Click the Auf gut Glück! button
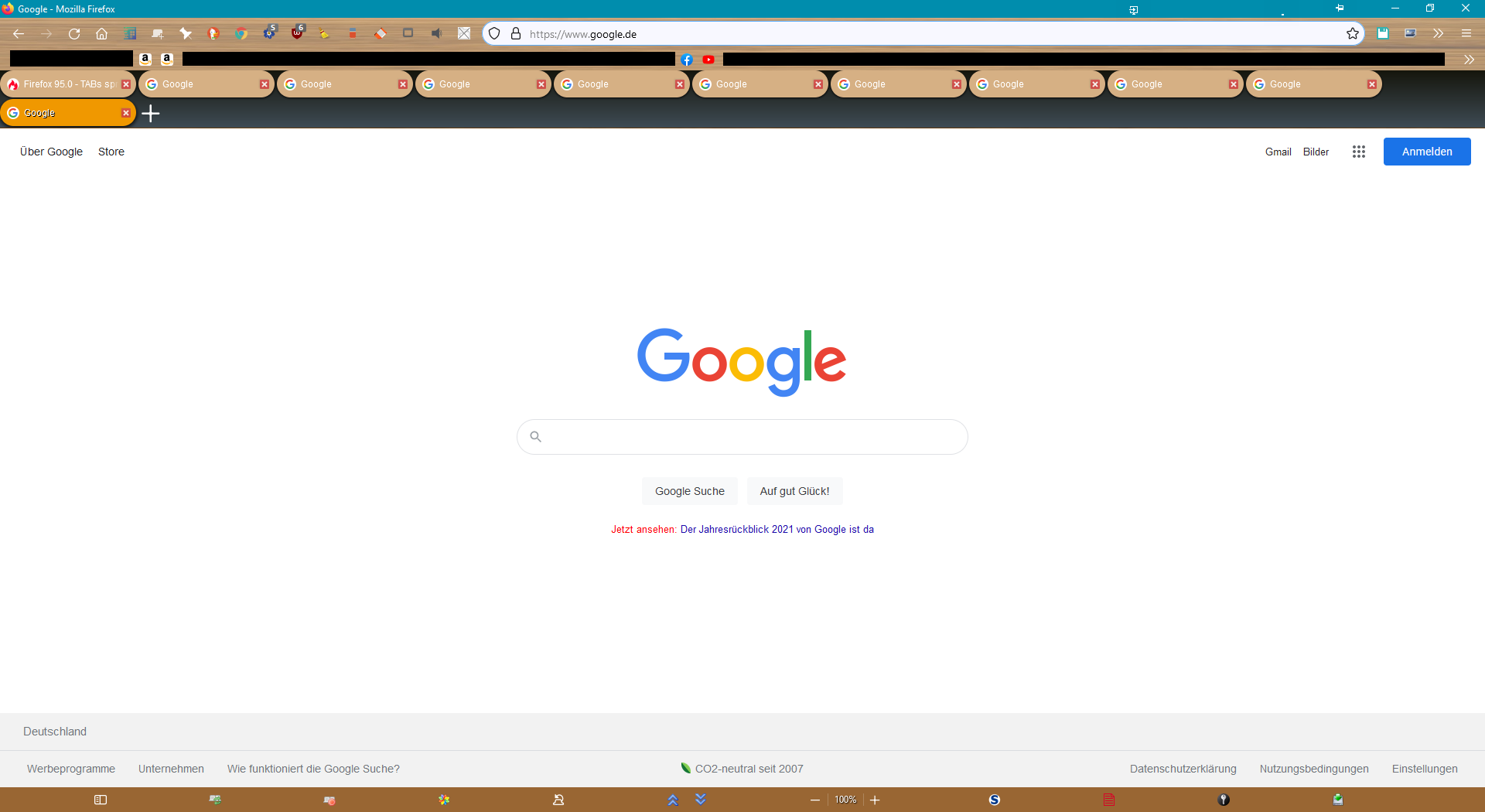 point(794,491)
